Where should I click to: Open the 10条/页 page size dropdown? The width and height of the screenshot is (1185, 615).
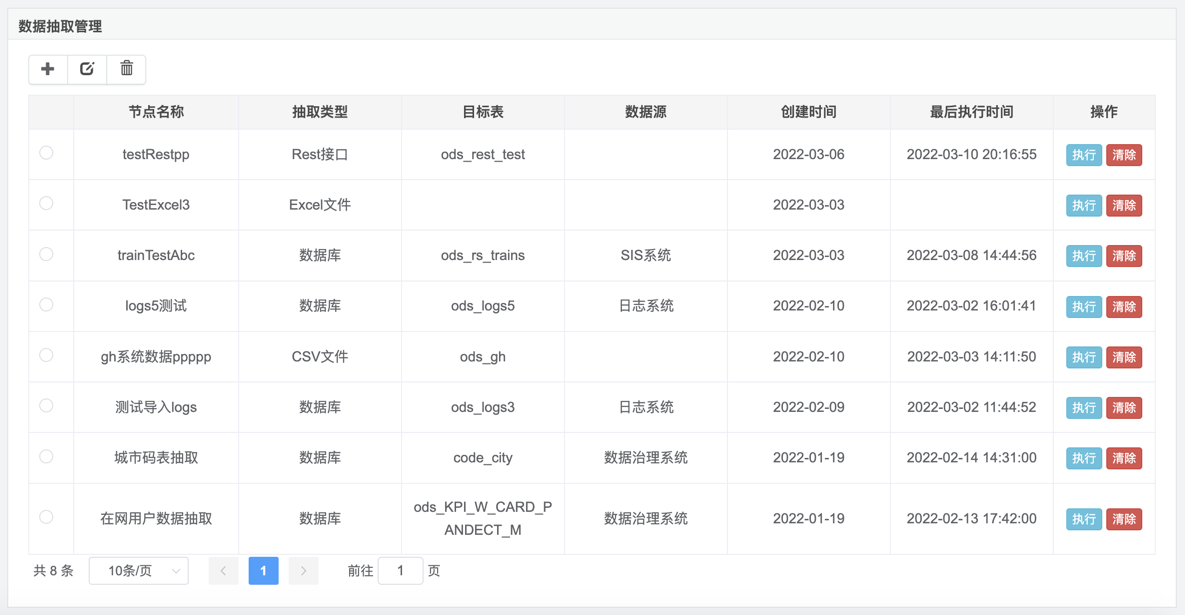tap(139, 571)
